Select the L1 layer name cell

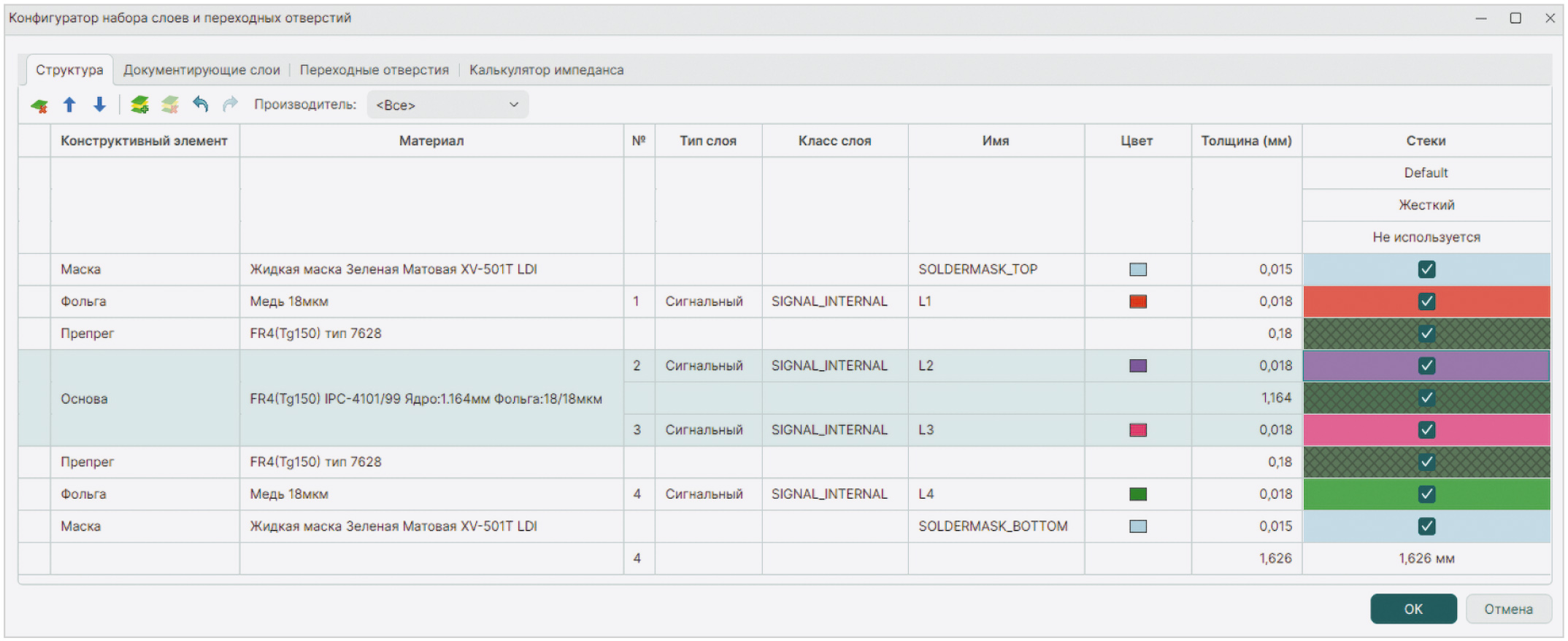(996, 302)
